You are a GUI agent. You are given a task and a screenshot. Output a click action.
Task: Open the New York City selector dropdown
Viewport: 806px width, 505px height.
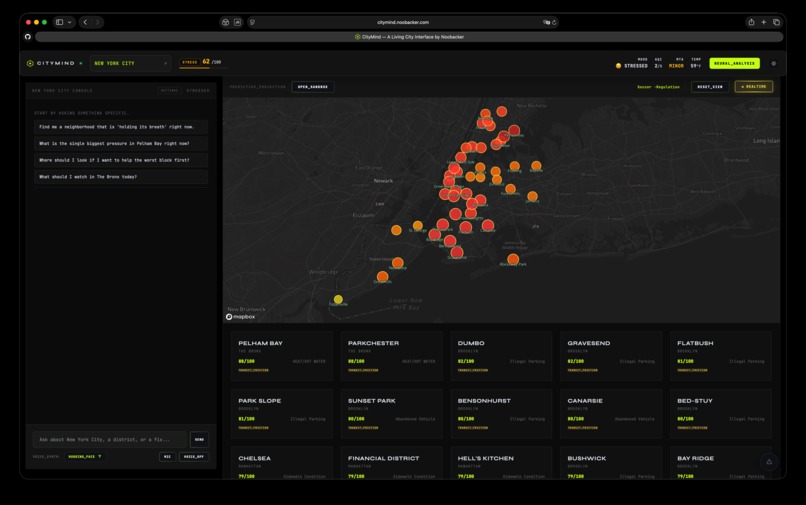pos(131,63)
